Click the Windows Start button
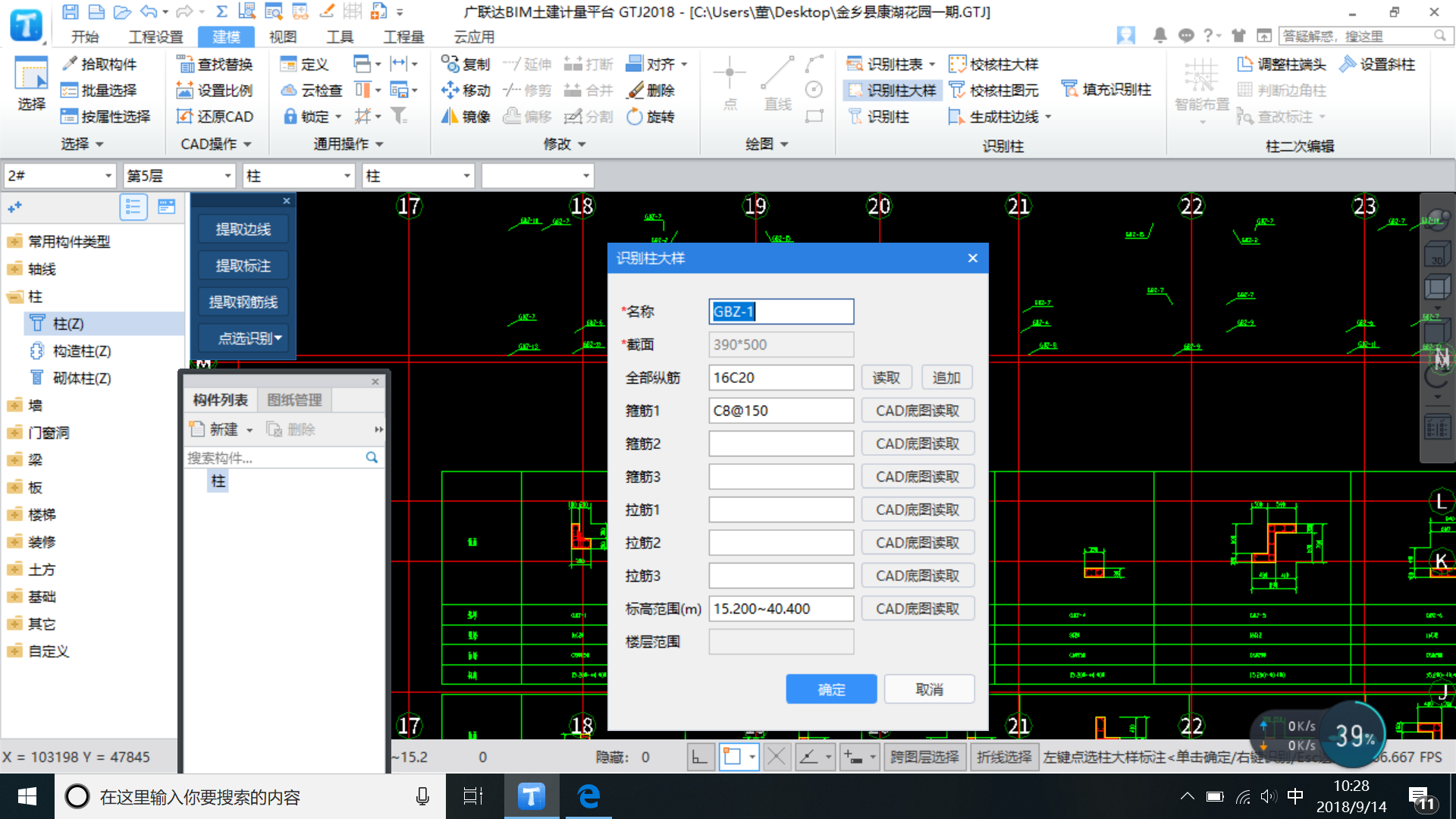Image resolution: width=1456 pixels, height=819 pixels. [27, 796]
